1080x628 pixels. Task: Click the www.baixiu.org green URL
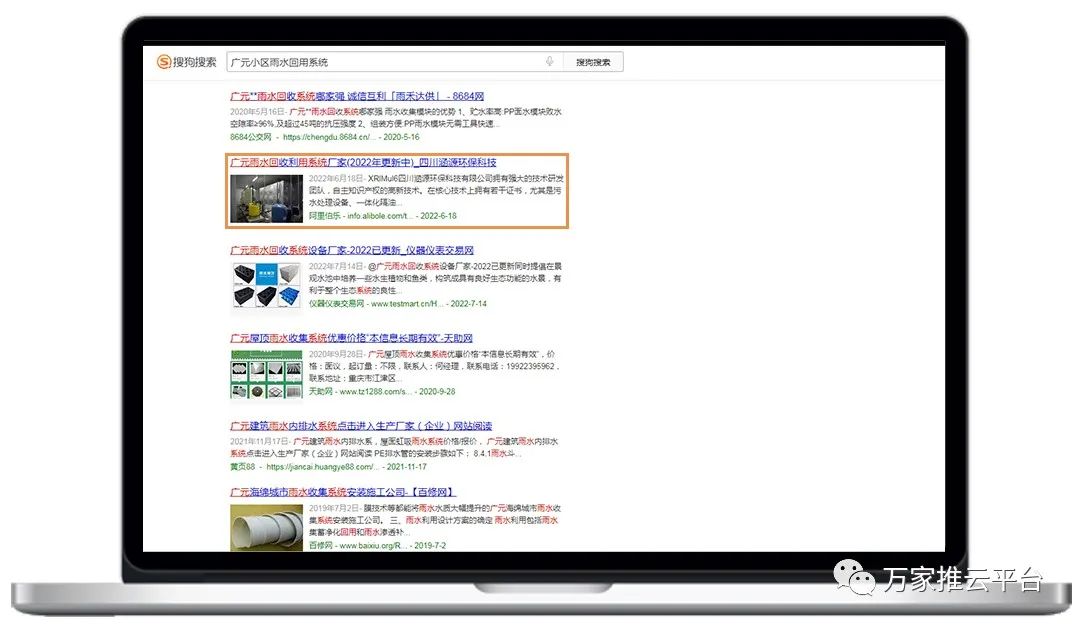click(x=375, y=545)
